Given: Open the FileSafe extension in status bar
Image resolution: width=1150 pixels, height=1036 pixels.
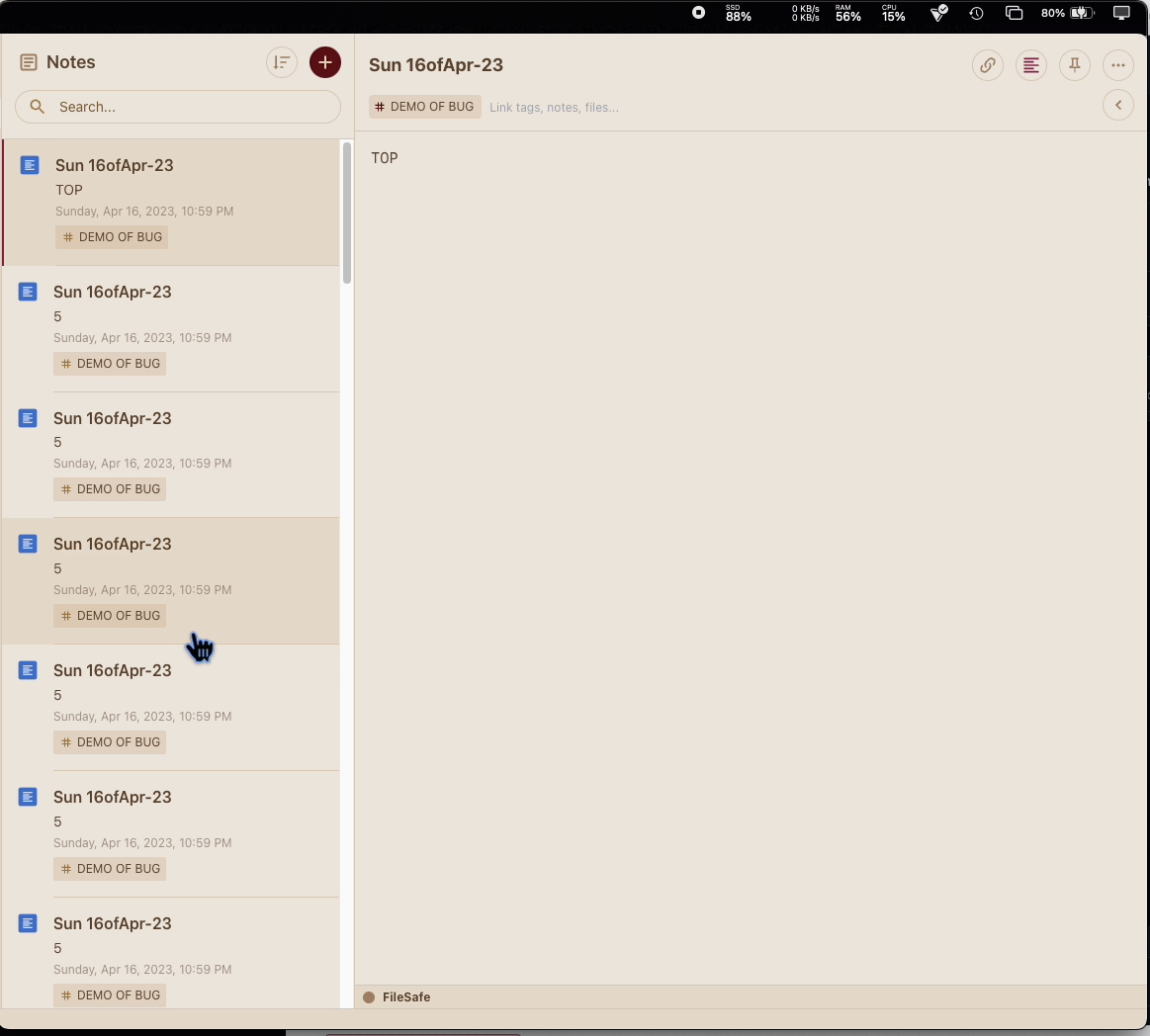Looking at the screenshot, I should 406,997.
